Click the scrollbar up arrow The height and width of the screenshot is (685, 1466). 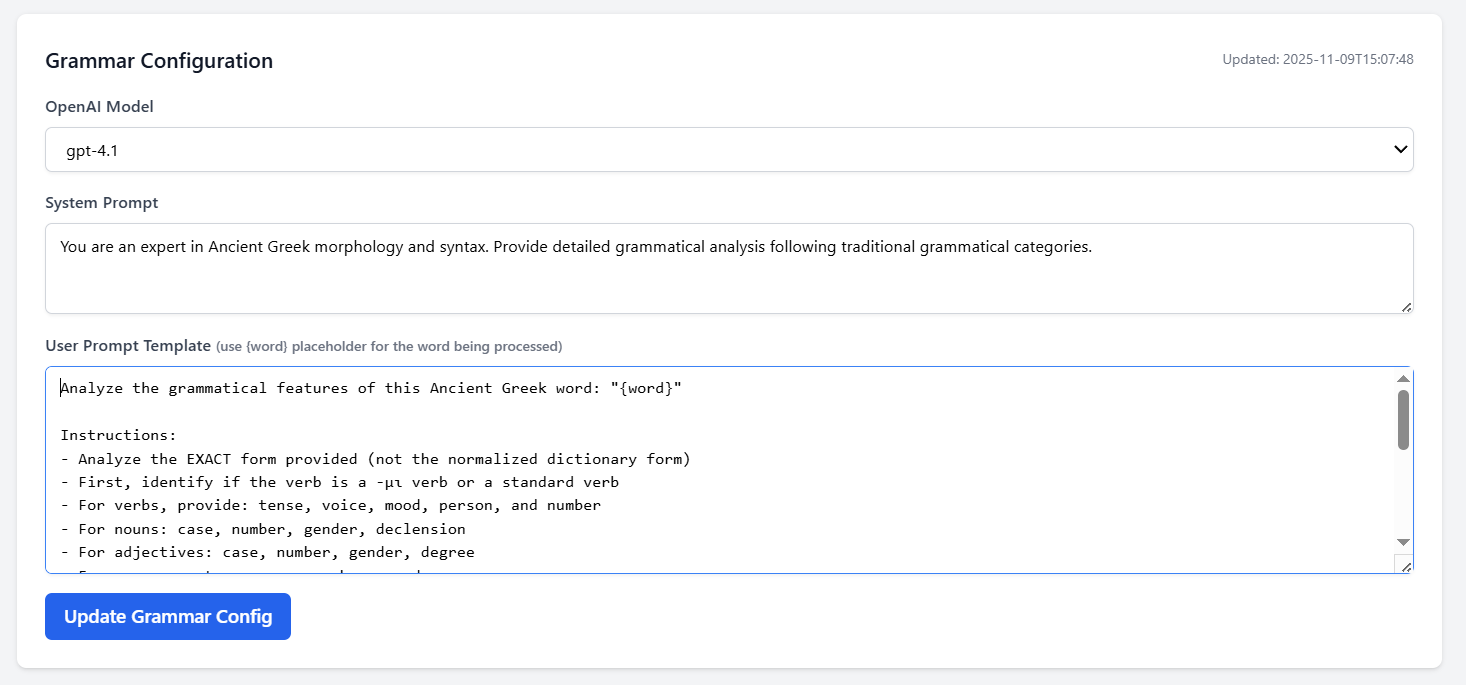1403,378
